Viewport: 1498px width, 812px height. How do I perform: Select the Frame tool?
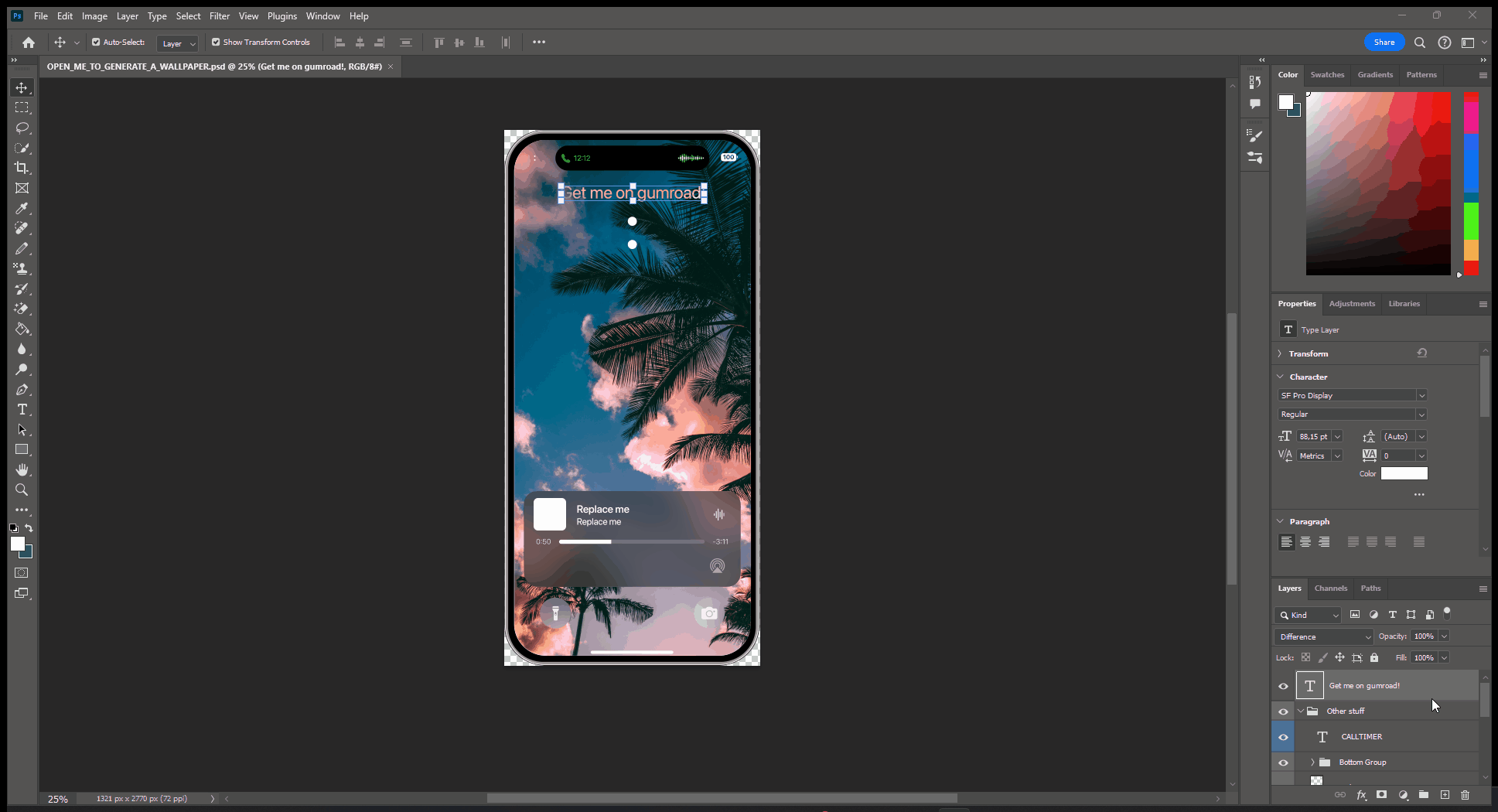22,188
